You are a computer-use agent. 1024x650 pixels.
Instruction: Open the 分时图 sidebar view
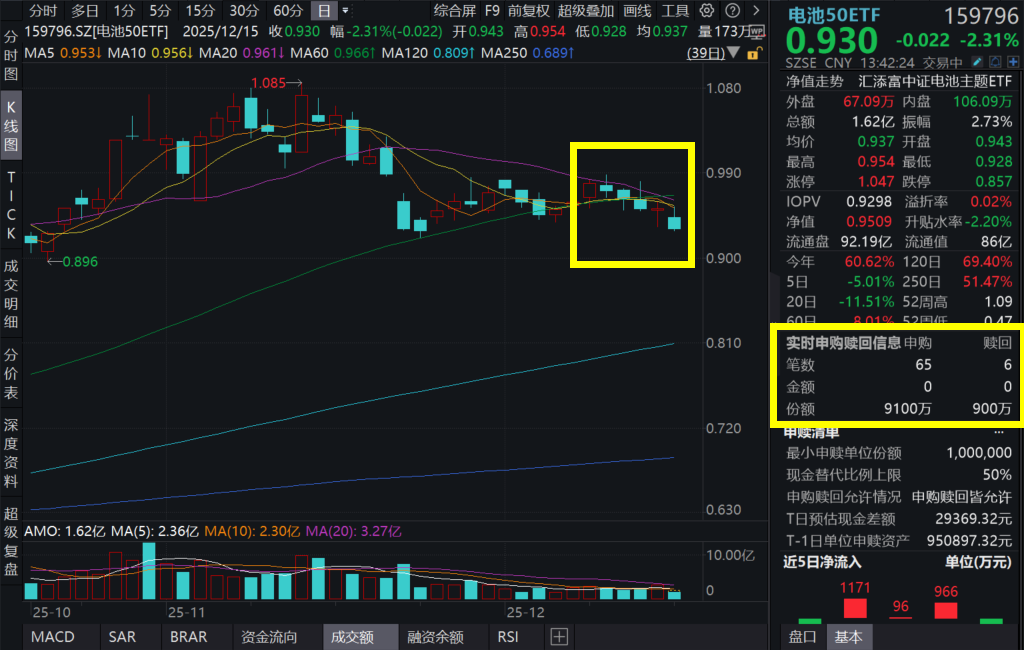[x=12, y=55]
